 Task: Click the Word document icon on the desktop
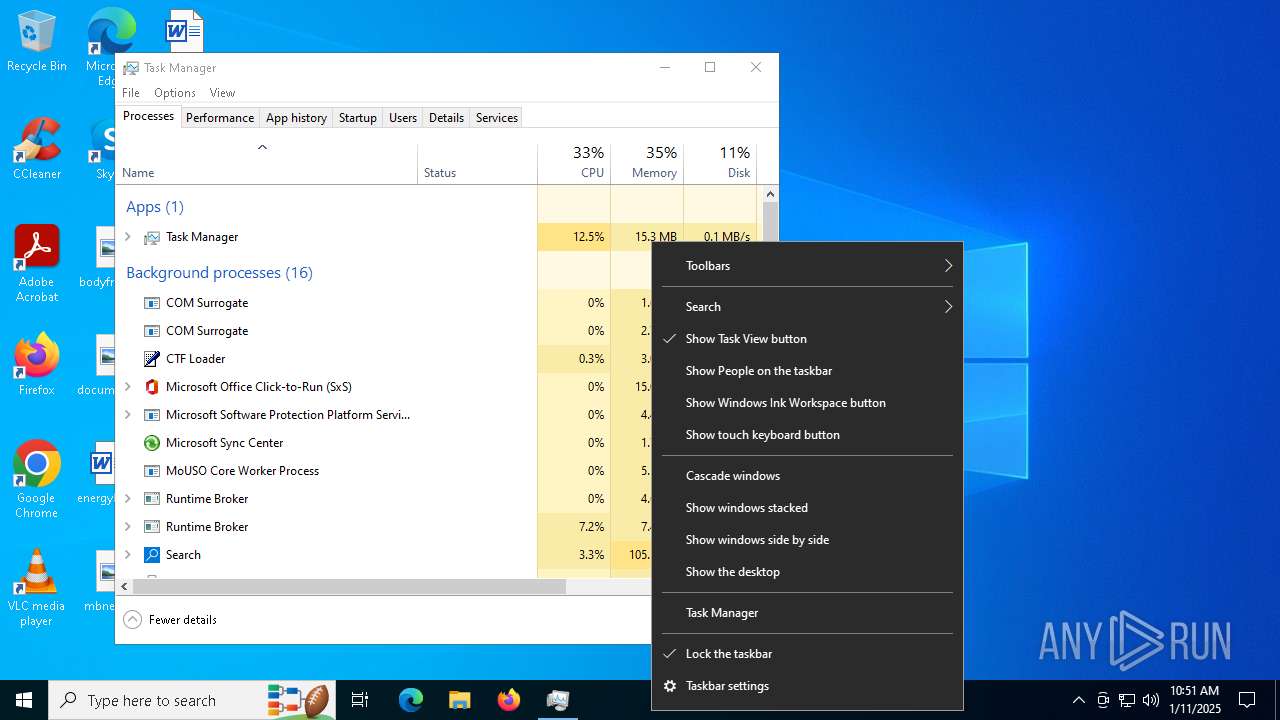coord(185,30)
